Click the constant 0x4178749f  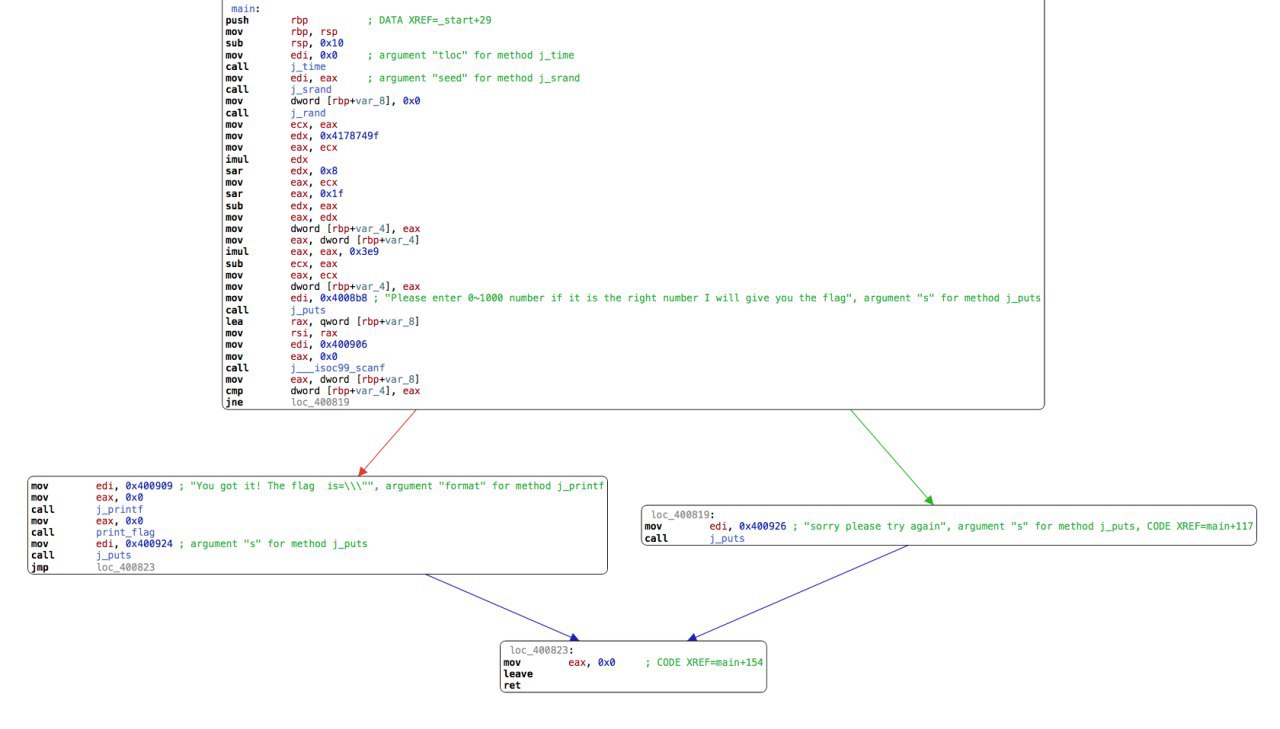click(x=350, y=136)
